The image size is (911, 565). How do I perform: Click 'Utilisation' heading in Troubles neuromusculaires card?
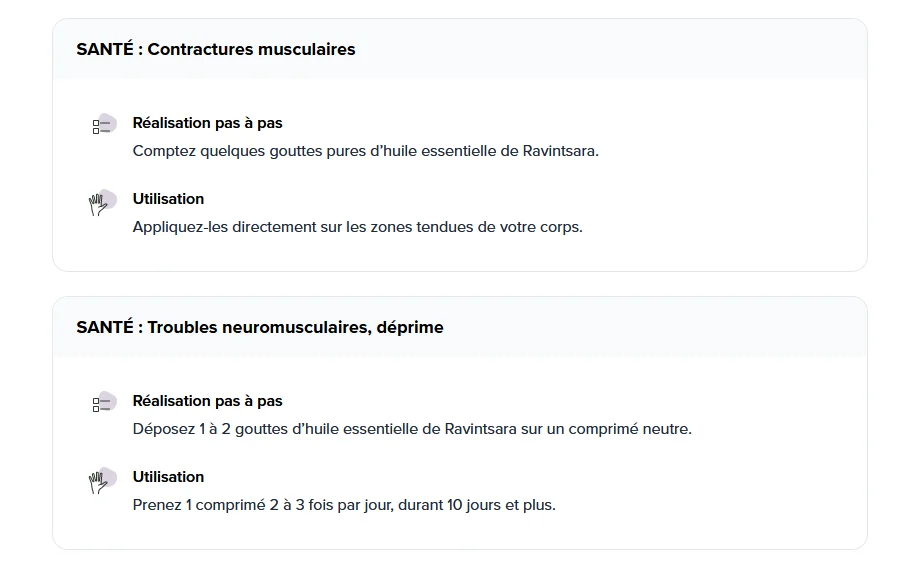tap(168, 477)
